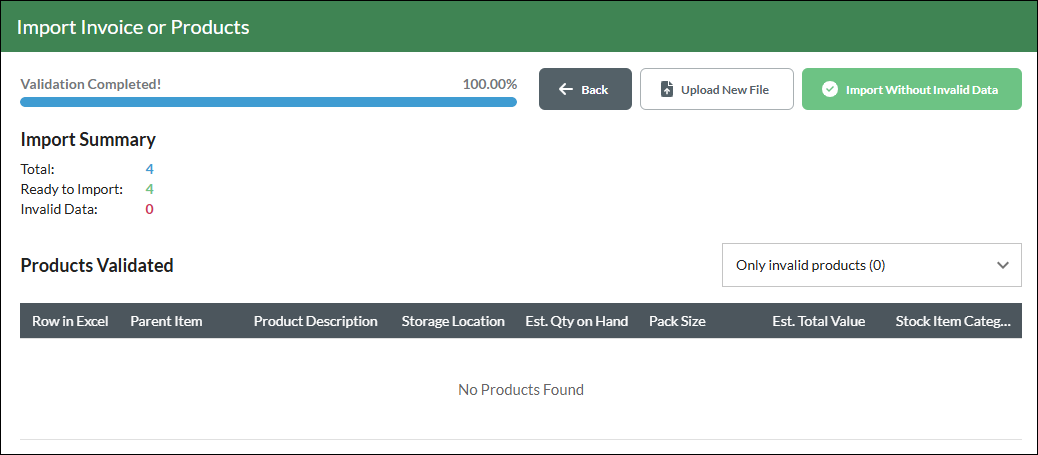Click the chevron arrow of products filter
Viewport: 1038px width, 455px height.
[1002, 265]
